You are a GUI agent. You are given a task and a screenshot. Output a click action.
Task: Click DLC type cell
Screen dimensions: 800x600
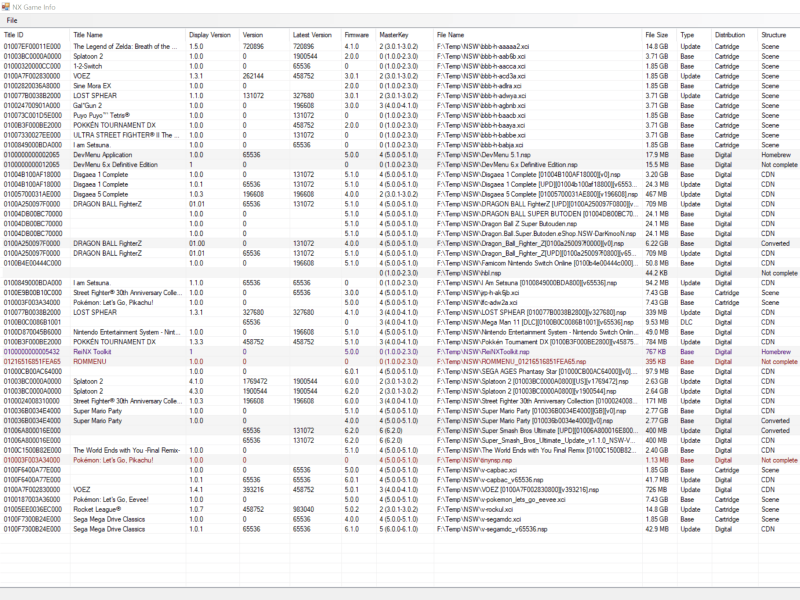click(x=686, y=322)
